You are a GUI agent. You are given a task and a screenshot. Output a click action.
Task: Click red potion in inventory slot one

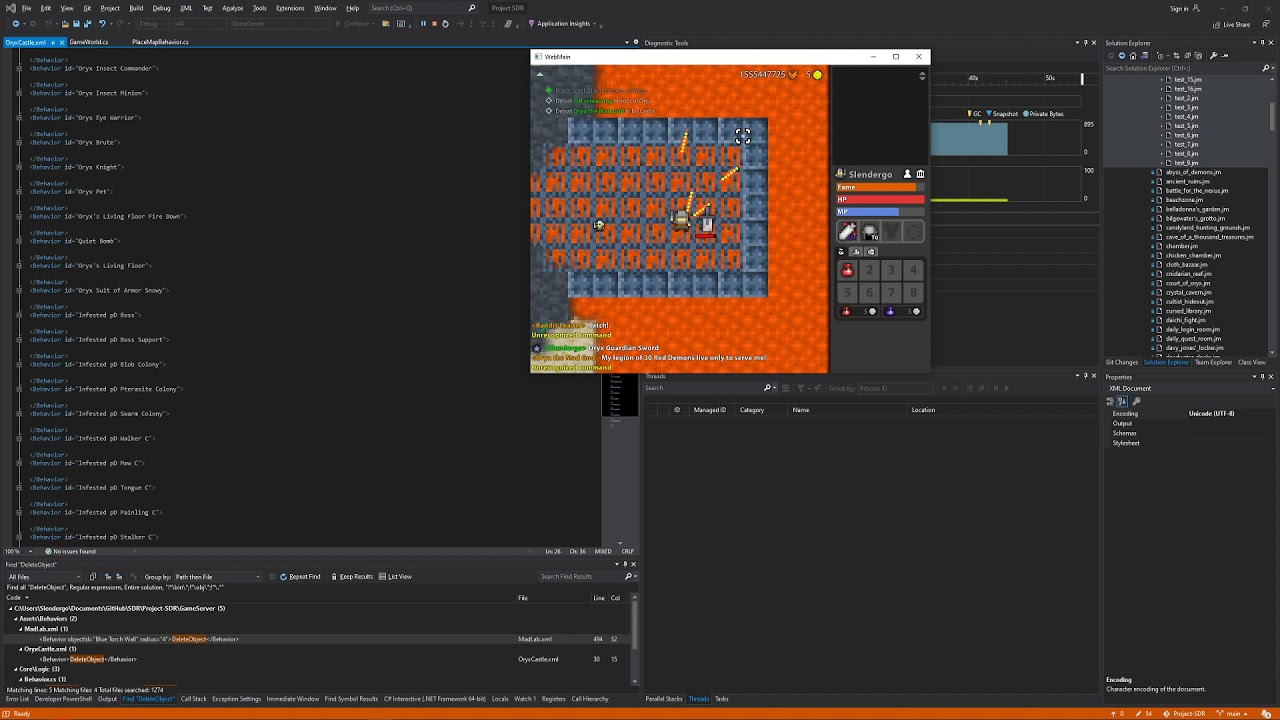point(847,270)
